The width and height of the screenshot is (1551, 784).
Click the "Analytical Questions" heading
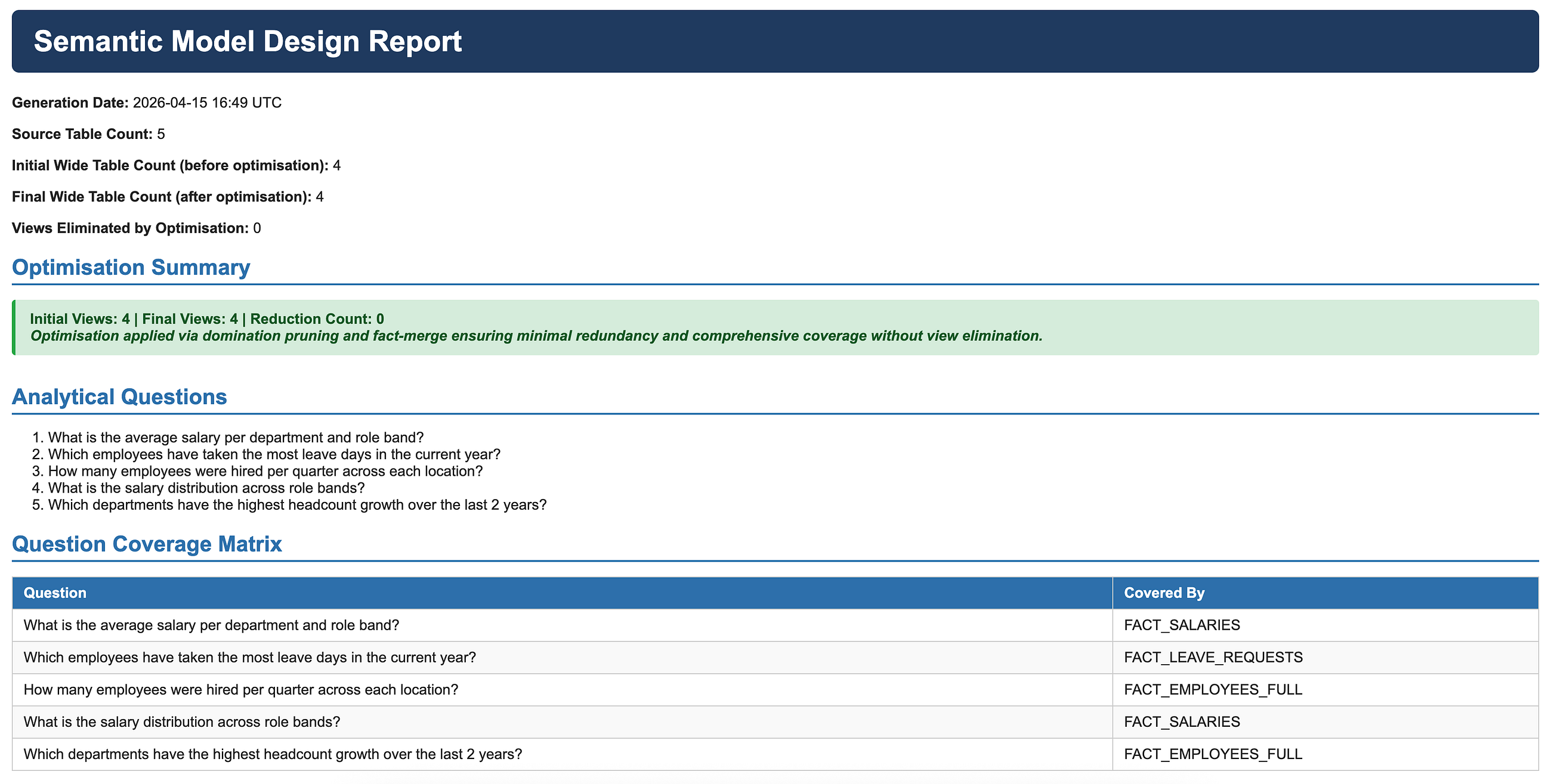[x=119, y=397]
